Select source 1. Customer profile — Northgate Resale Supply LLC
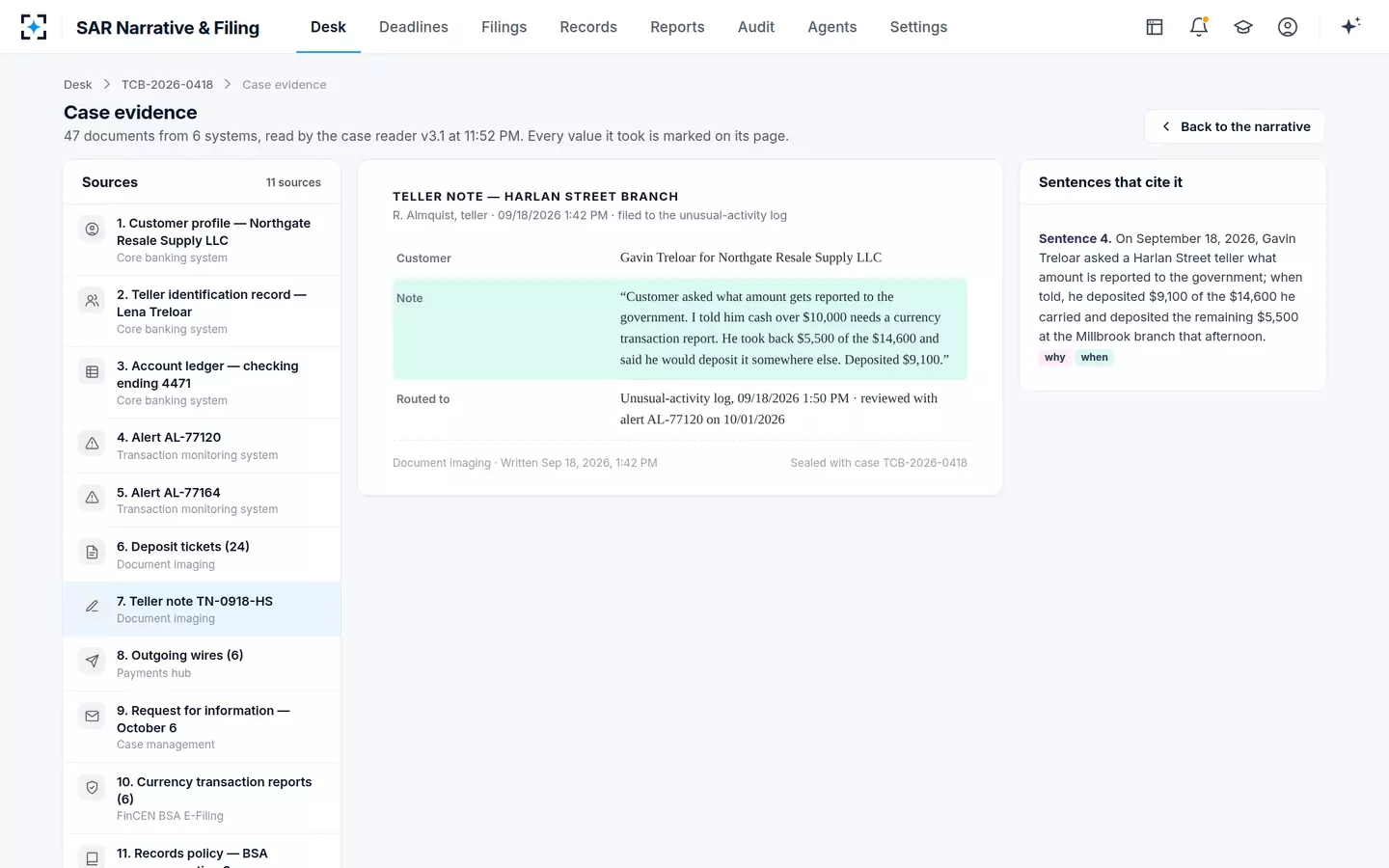Image resolution: width=1389 pixels, height=868 pixels. pyautogui.click(x=202, y=240)
